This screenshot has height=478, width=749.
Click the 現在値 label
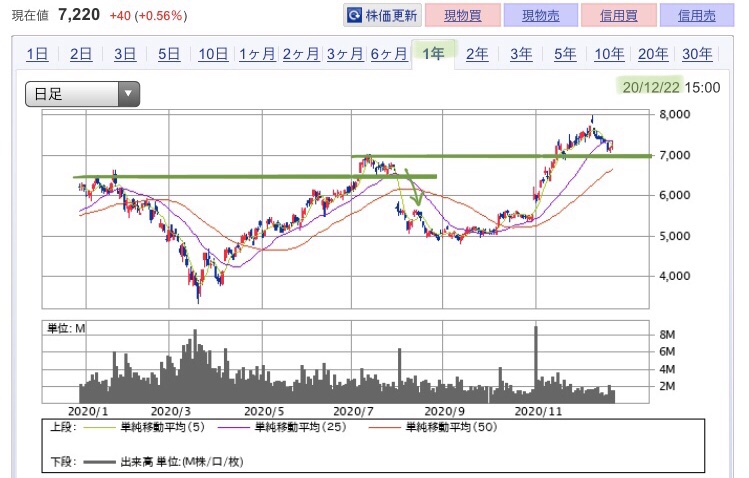pos(30,16)
